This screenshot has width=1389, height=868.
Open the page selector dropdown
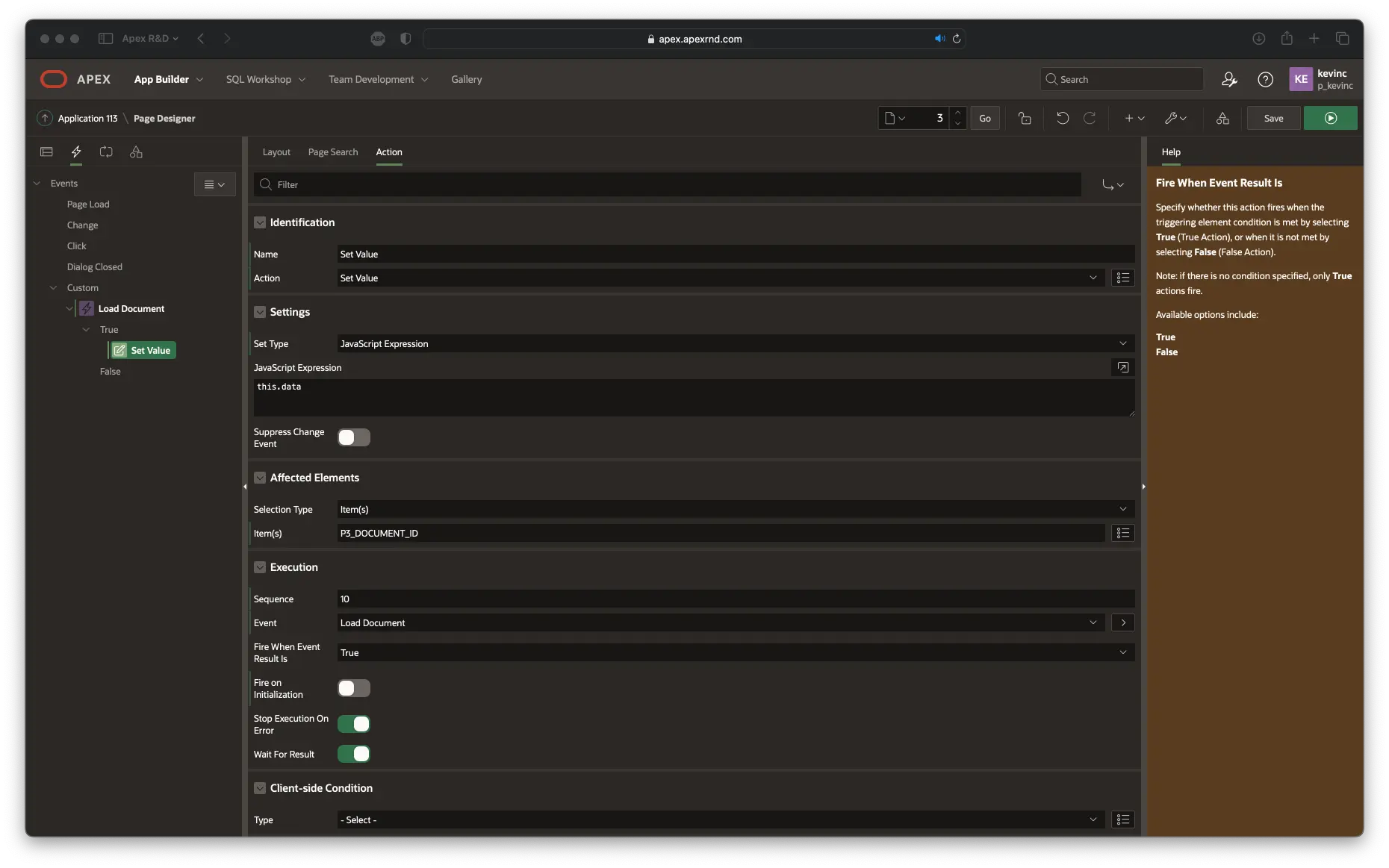895,118
